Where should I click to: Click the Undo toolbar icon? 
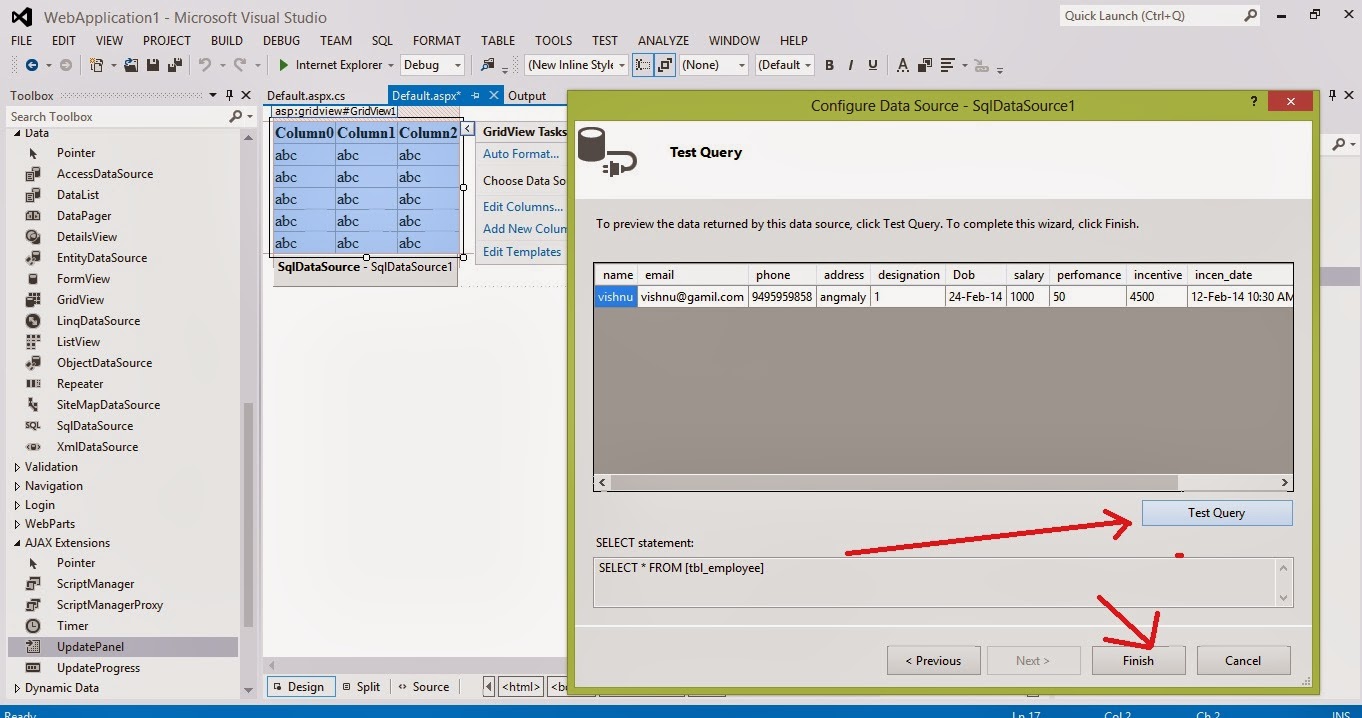pyautogui.click(x=205, y=65)
